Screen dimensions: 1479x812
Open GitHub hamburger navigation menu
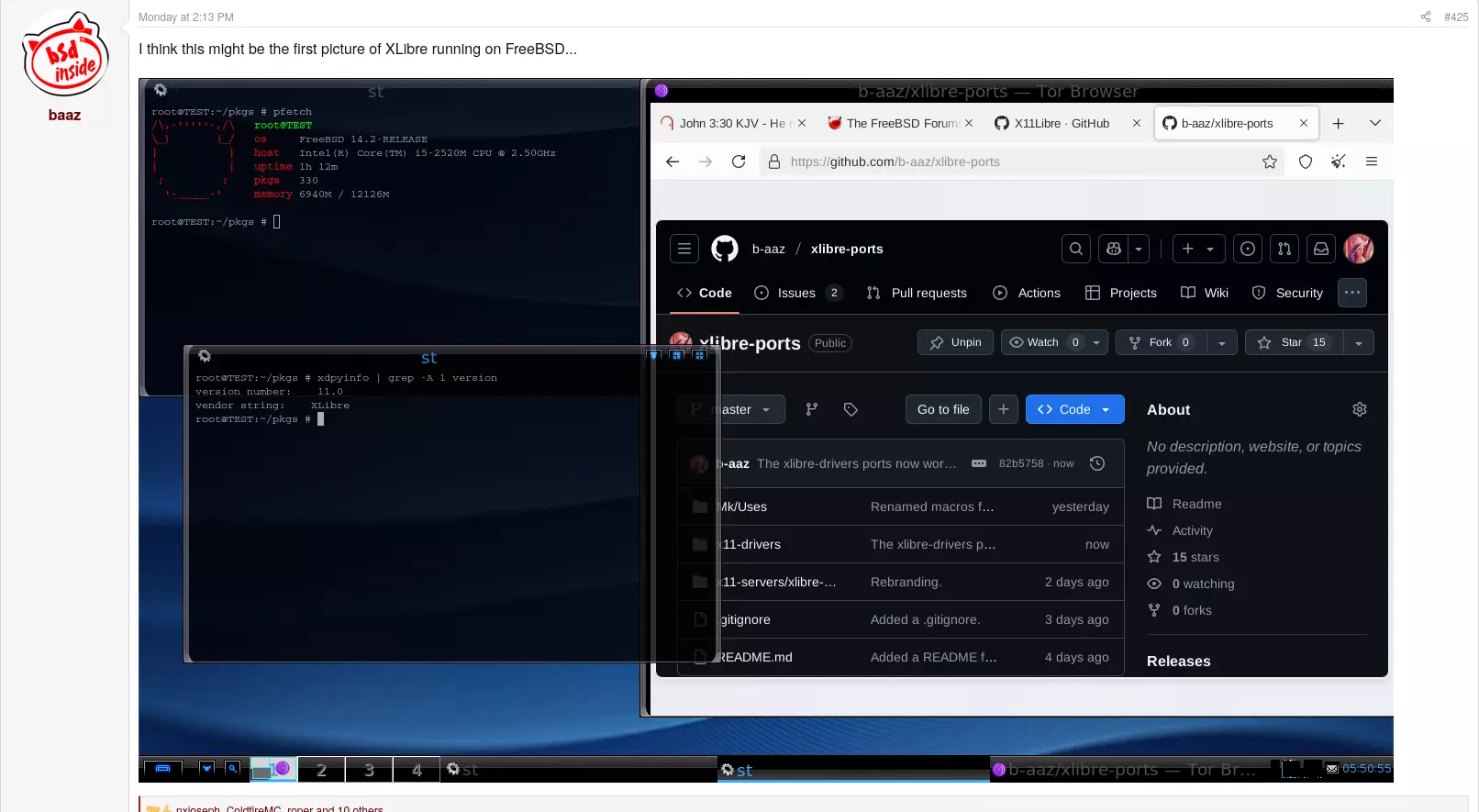684,249
